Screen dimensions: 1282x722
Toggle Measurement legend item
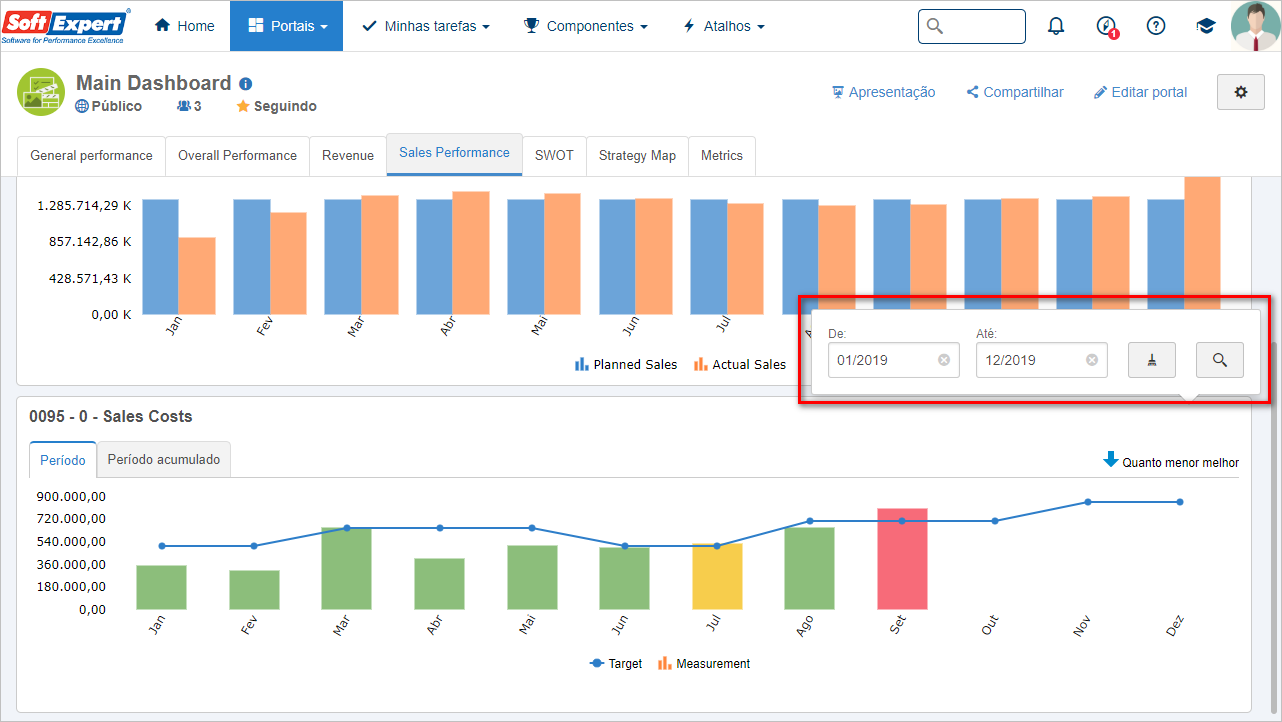pos(704,664)
